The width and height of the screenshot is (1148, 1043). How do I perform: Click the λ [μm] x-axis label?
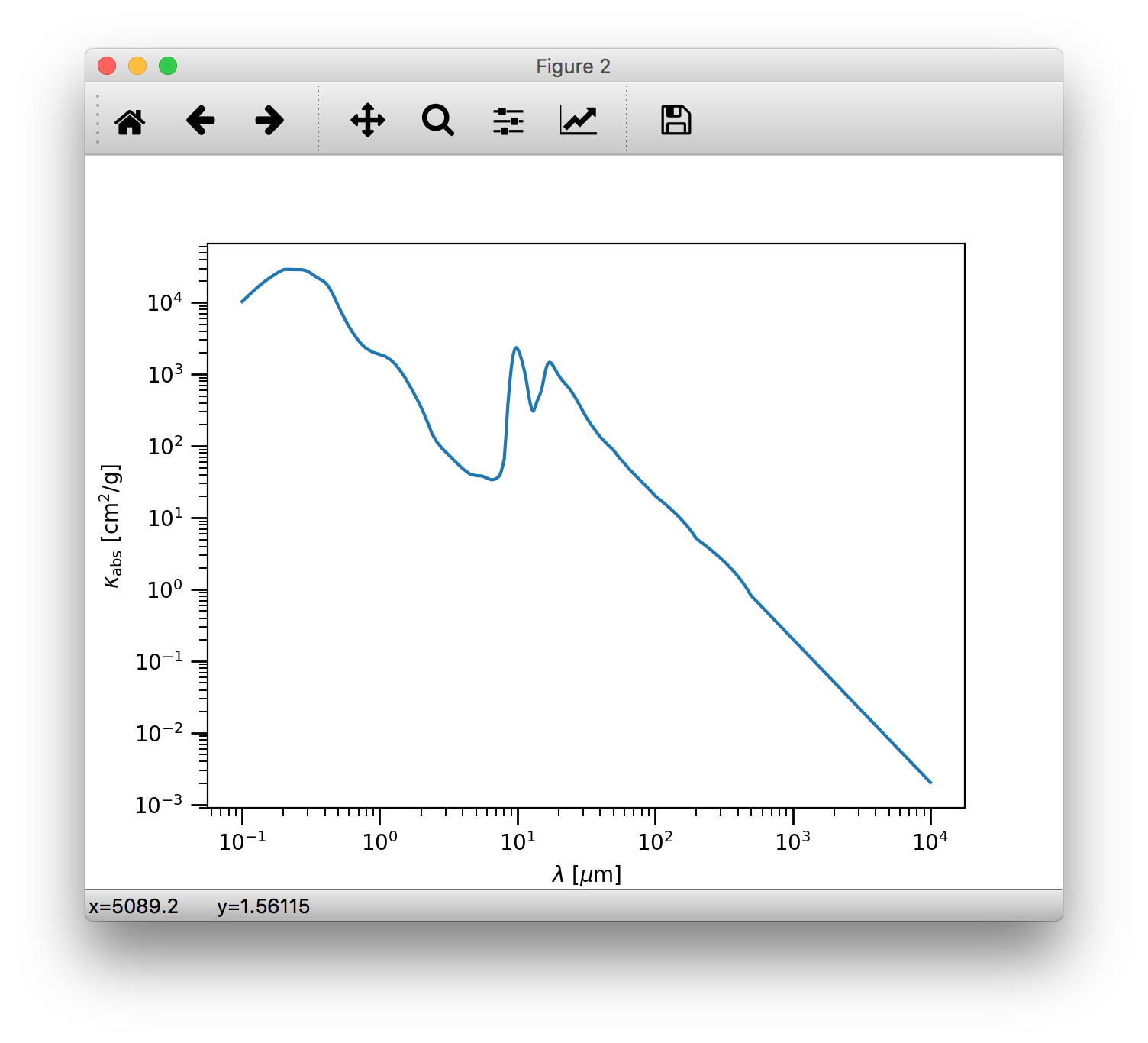click(x=586, y=874)
